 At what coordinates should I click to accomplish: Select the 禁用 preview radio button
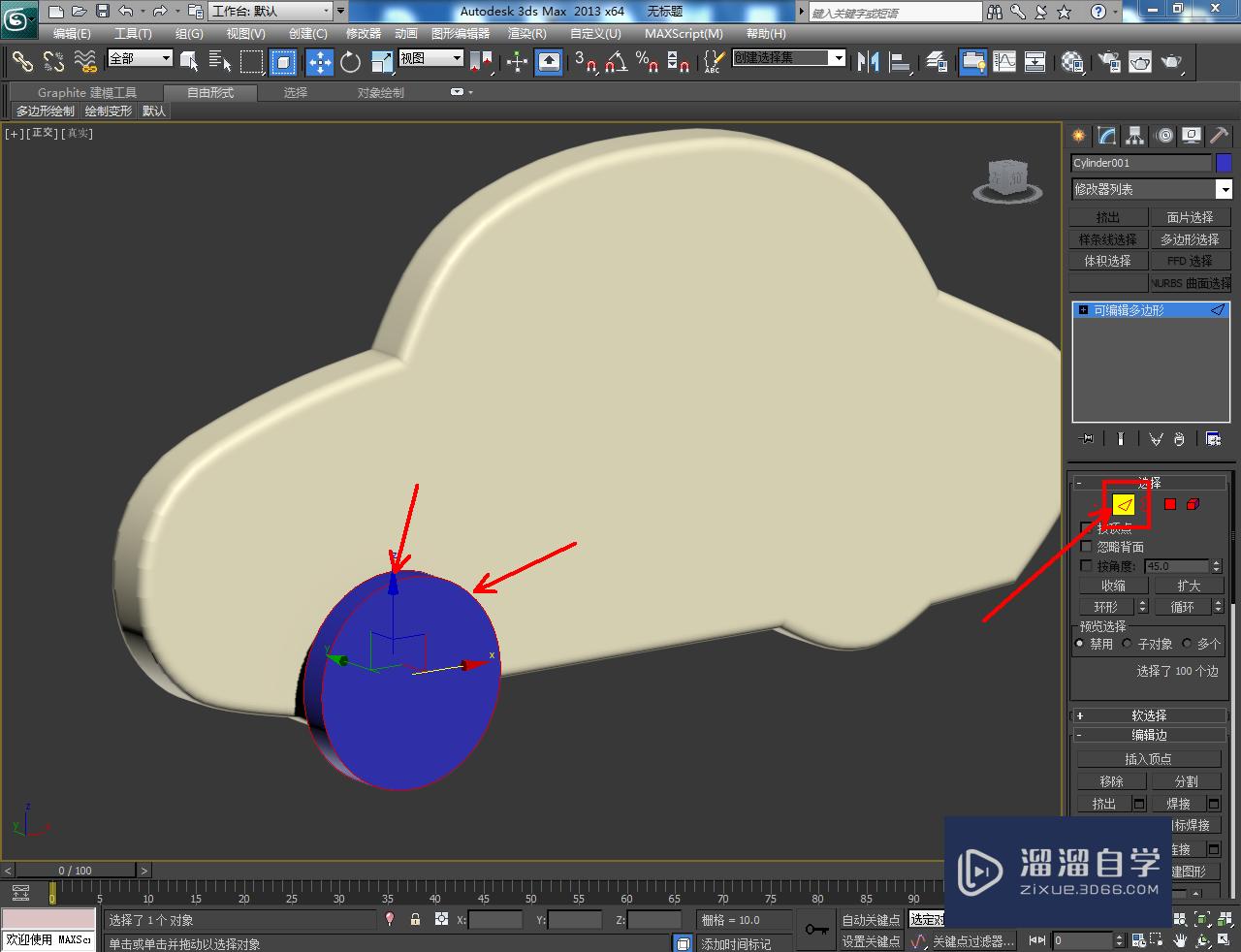pos(1080,643)
